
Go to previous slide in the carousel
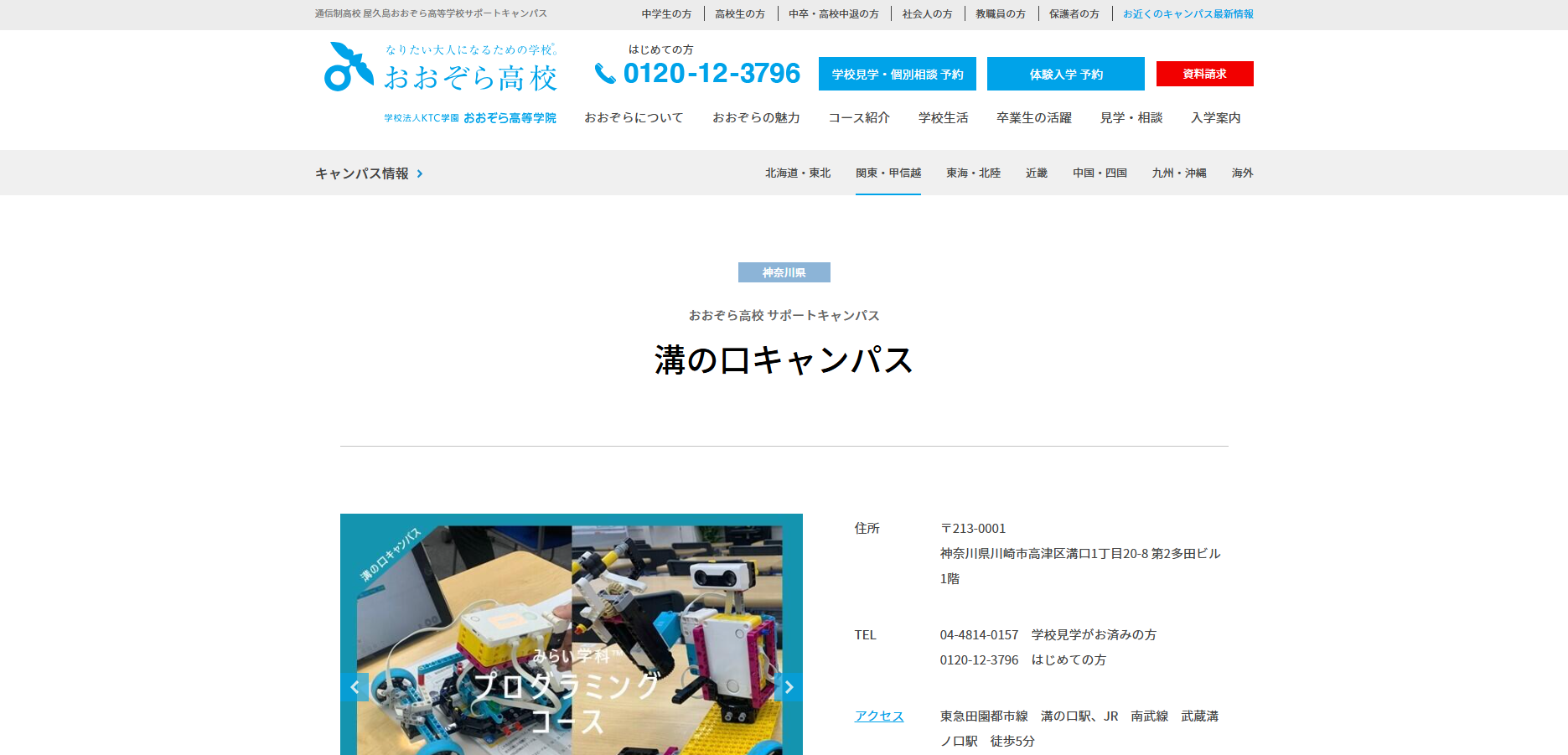click(354, 687)
